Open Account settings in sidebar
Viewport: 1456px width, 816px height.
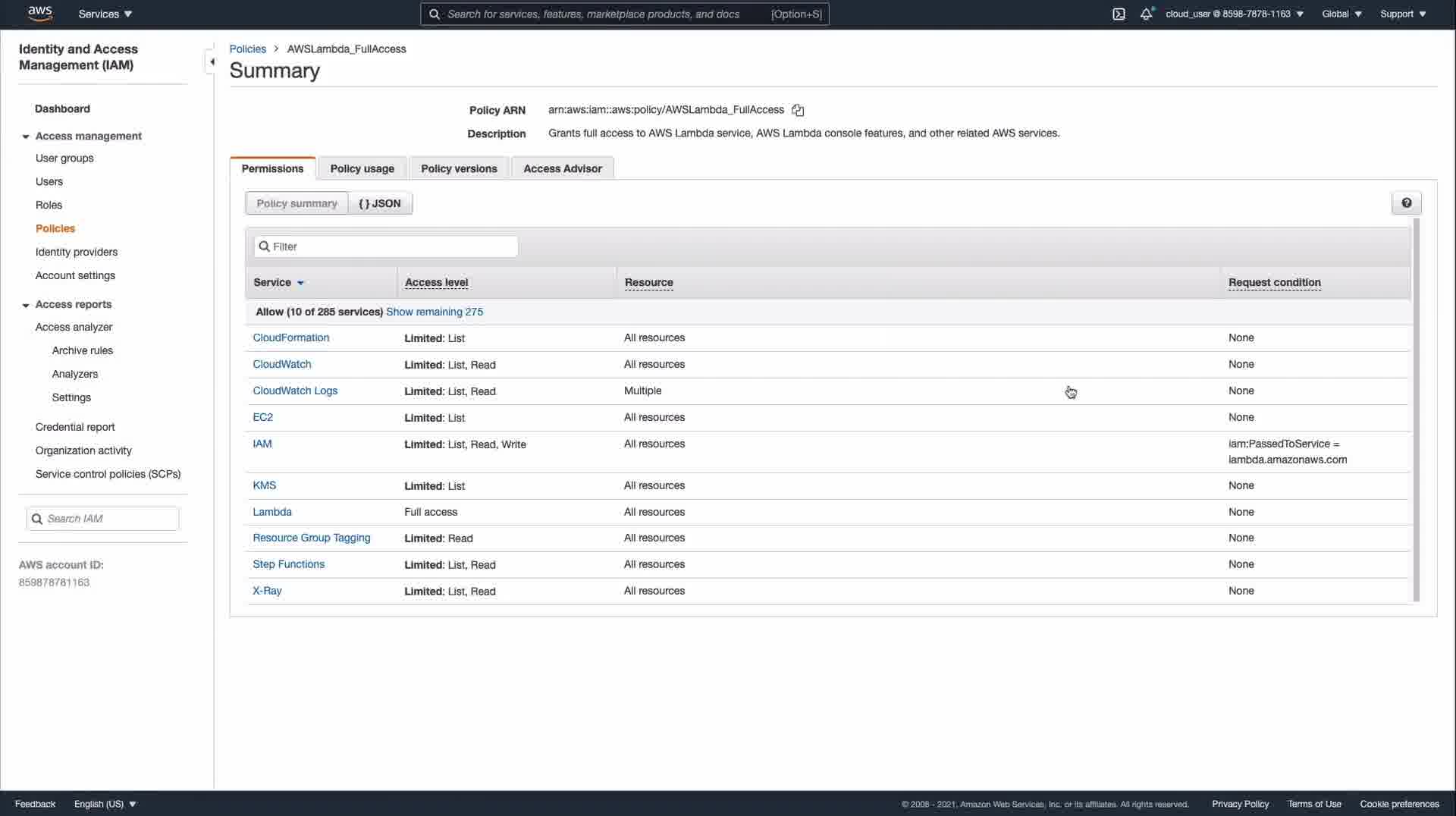(75, 276)
